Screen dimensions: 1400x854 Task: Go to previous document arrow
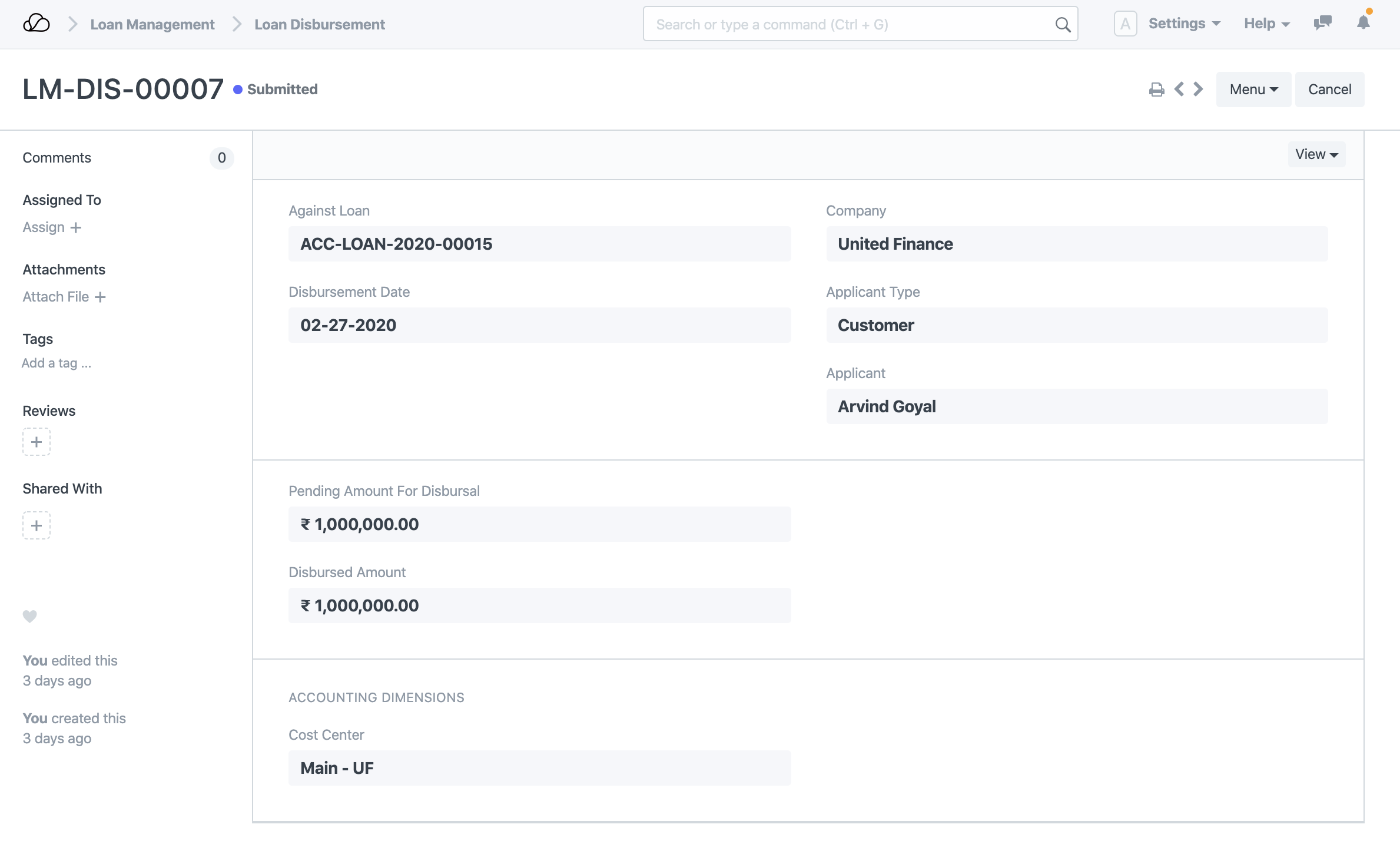click(1179, 90)
